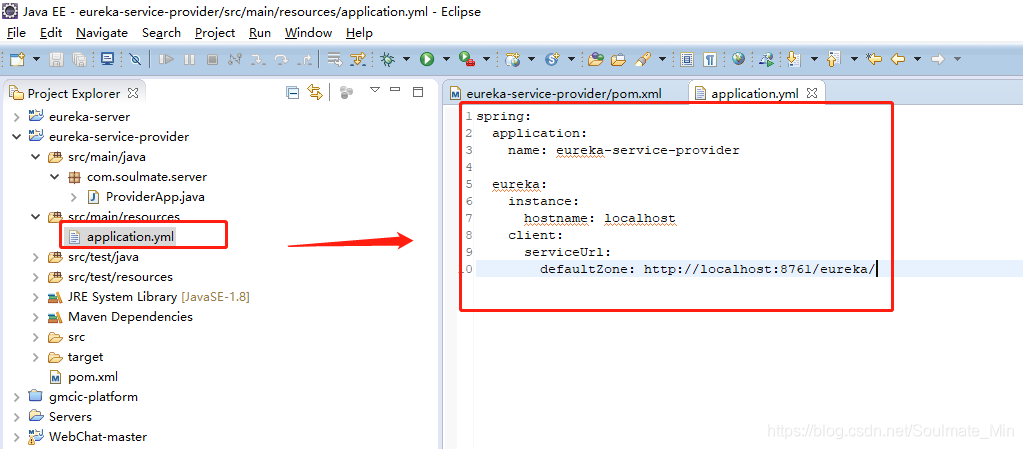Close the application.yml editor tab

pyautogui.click(x=812, y=93)
